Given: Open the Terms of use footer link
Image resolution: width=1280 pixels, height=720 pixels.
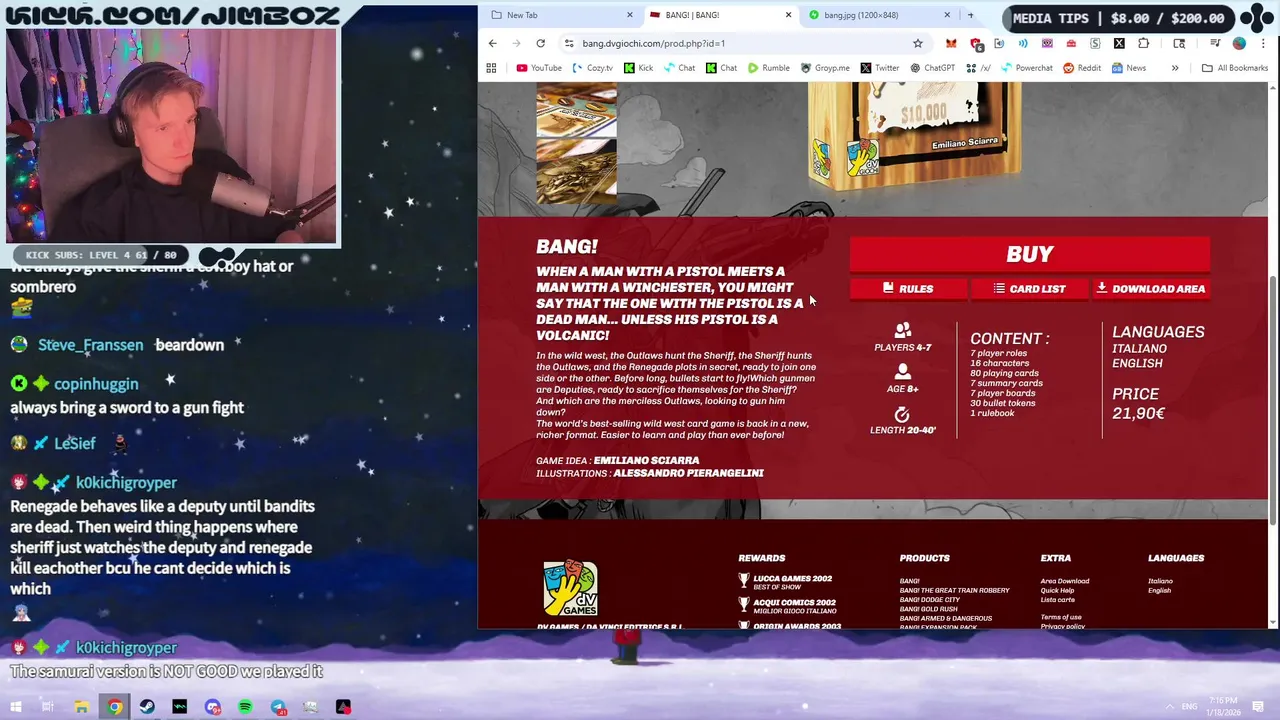Looking at the screenshot, I should (x=1060, y=617).
